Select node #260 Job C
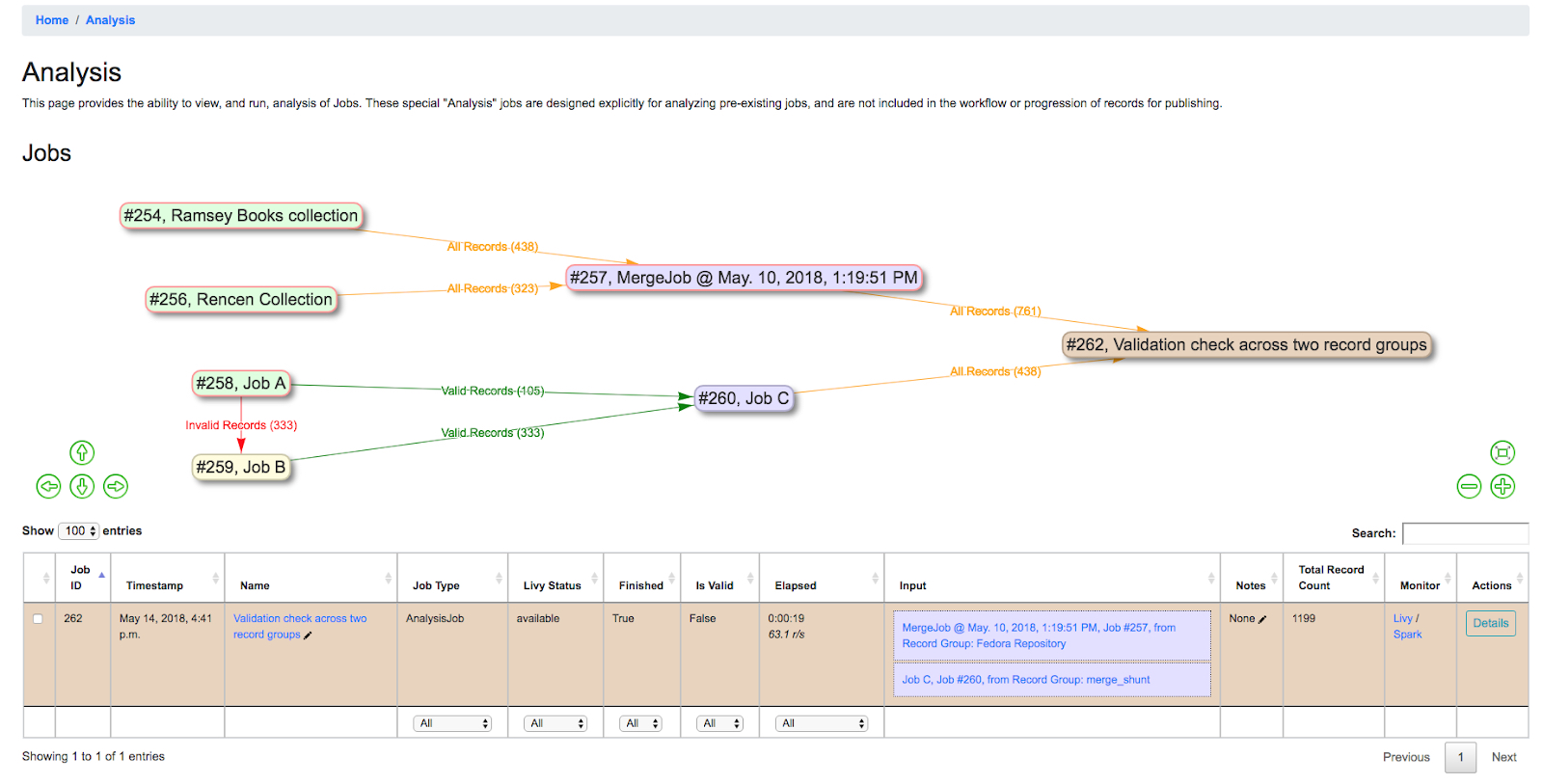 click(744, 398)
